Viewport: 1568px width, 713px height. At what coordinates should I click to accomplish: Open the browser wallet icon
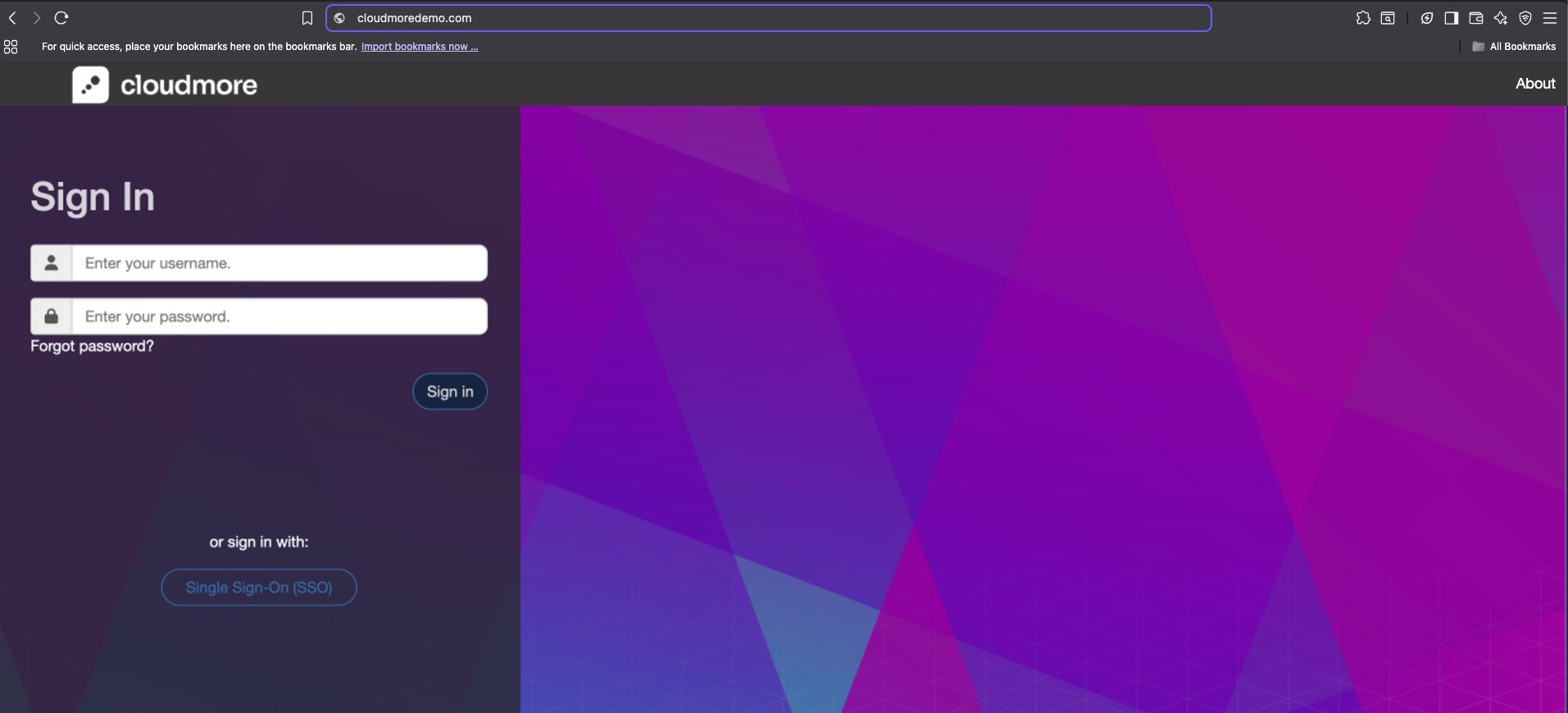[1476, 18]
